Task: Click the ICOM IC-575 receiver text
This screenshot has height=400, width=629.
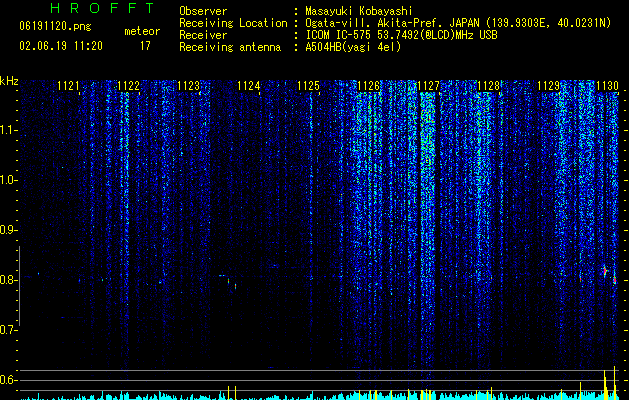Action: pyautogui.click(x=401, y=35)
